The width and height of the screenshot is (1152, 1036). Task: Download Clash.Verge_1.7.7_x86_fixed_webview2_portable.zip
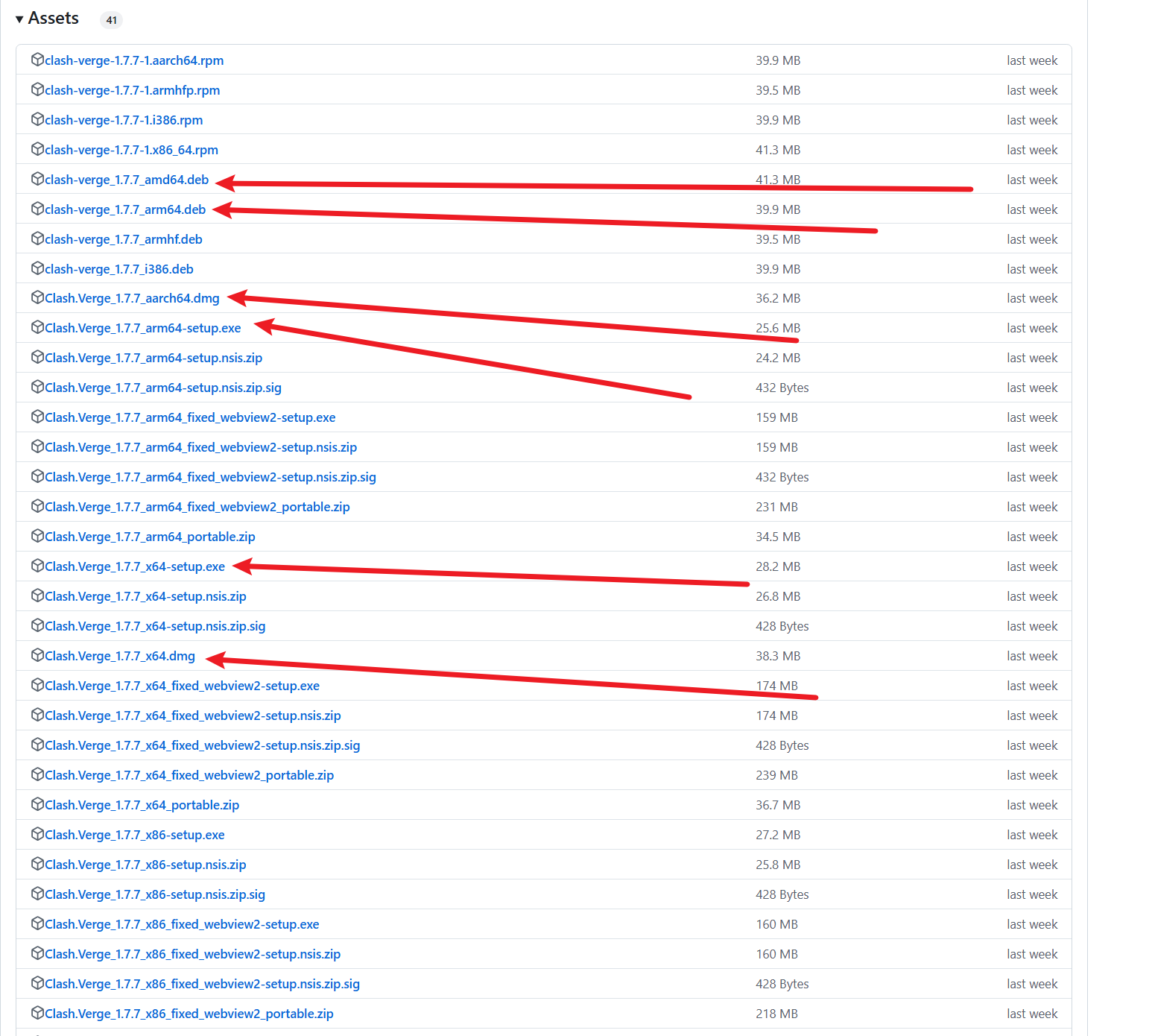coord(189,1014)
